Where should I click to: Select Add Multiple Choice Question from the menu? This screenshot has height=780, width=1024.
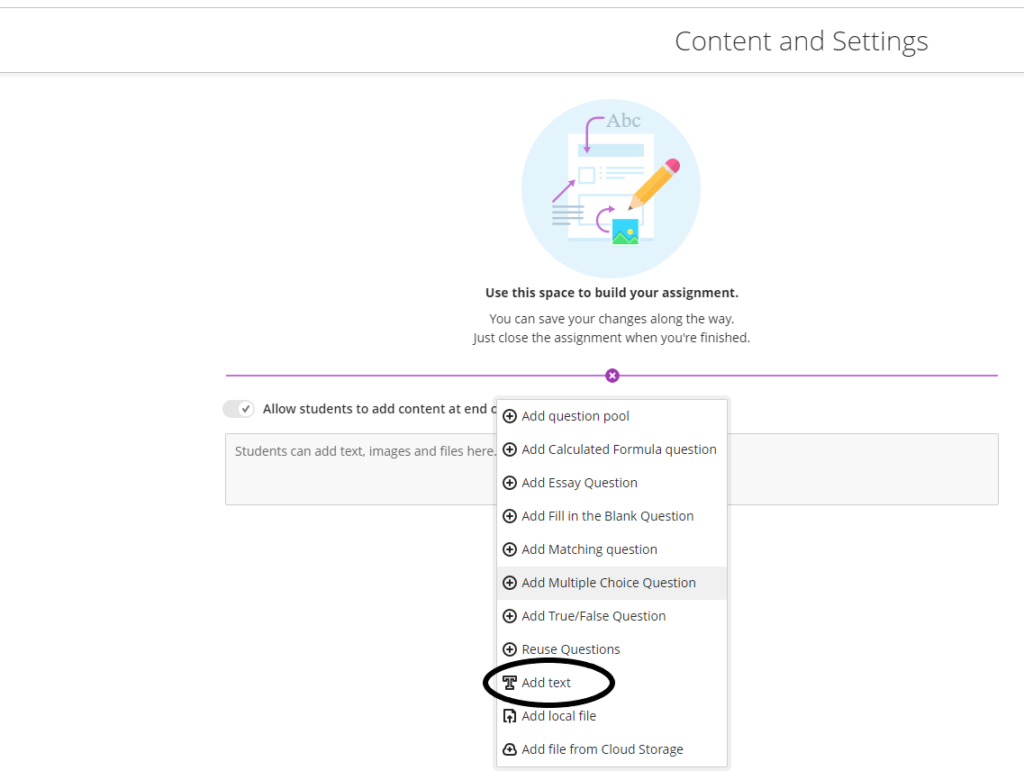607,582
